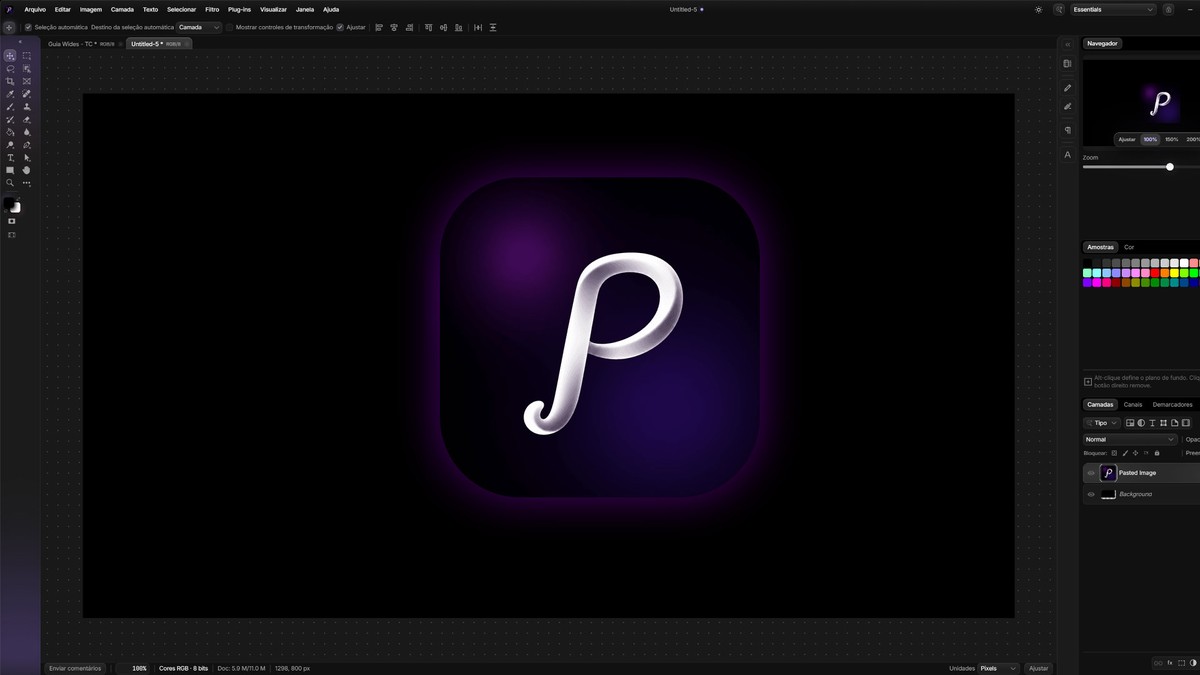Toggle the Ajustar checkbox in options bar

(340, 27)
